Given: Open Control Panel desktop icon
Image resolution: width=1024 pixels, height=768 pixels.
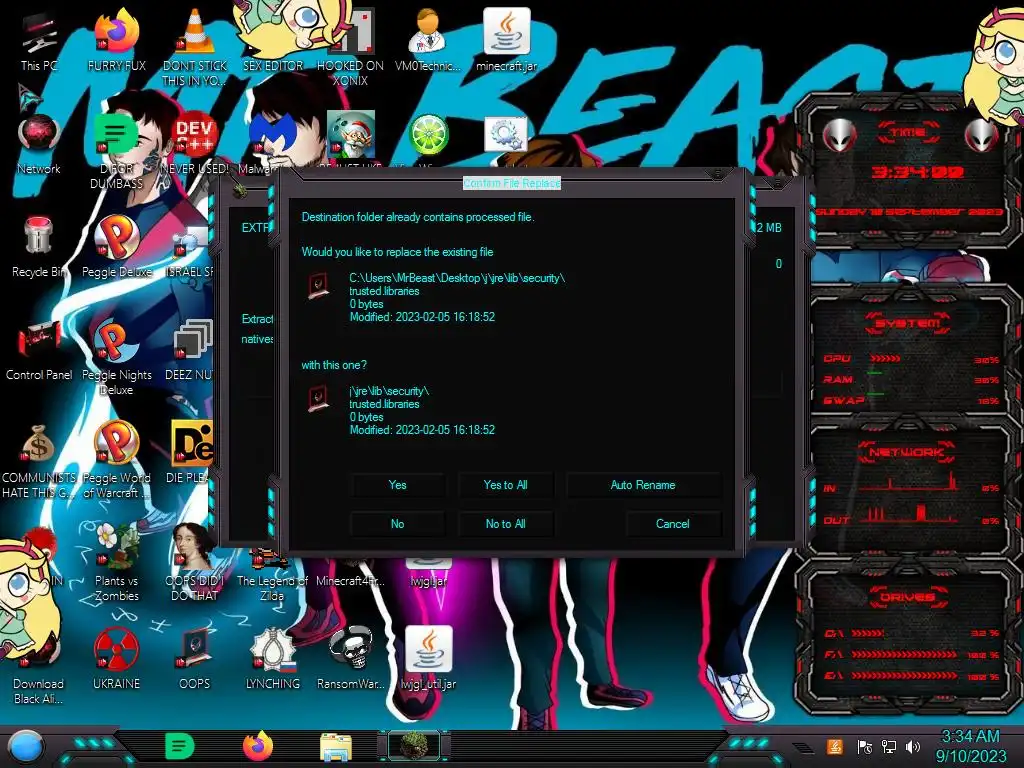Looking at the screenshot, I should pos(39,350).
